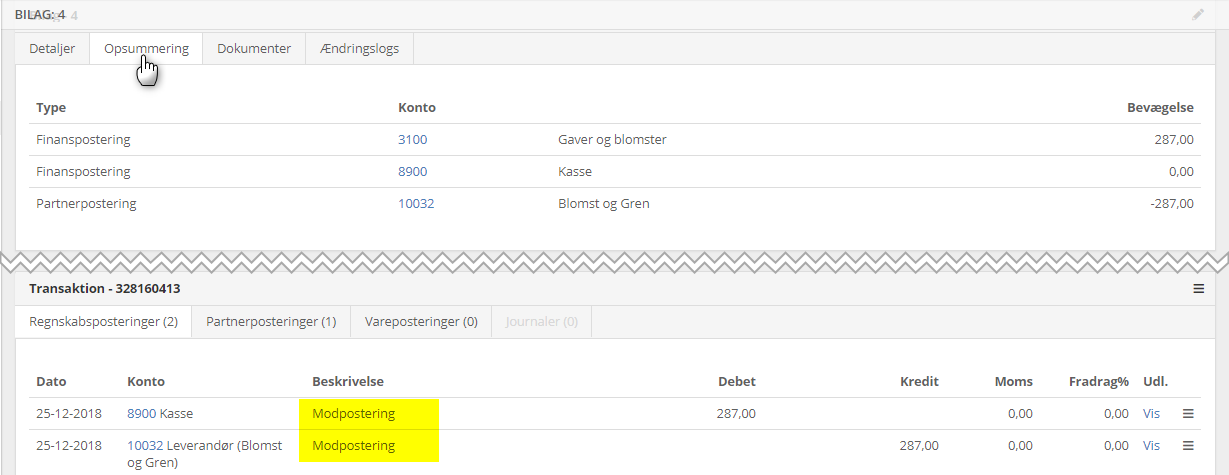The image size is (1229, 475).
Task: Select the Vareposteringer (0) tab
Action: point(421,322)
